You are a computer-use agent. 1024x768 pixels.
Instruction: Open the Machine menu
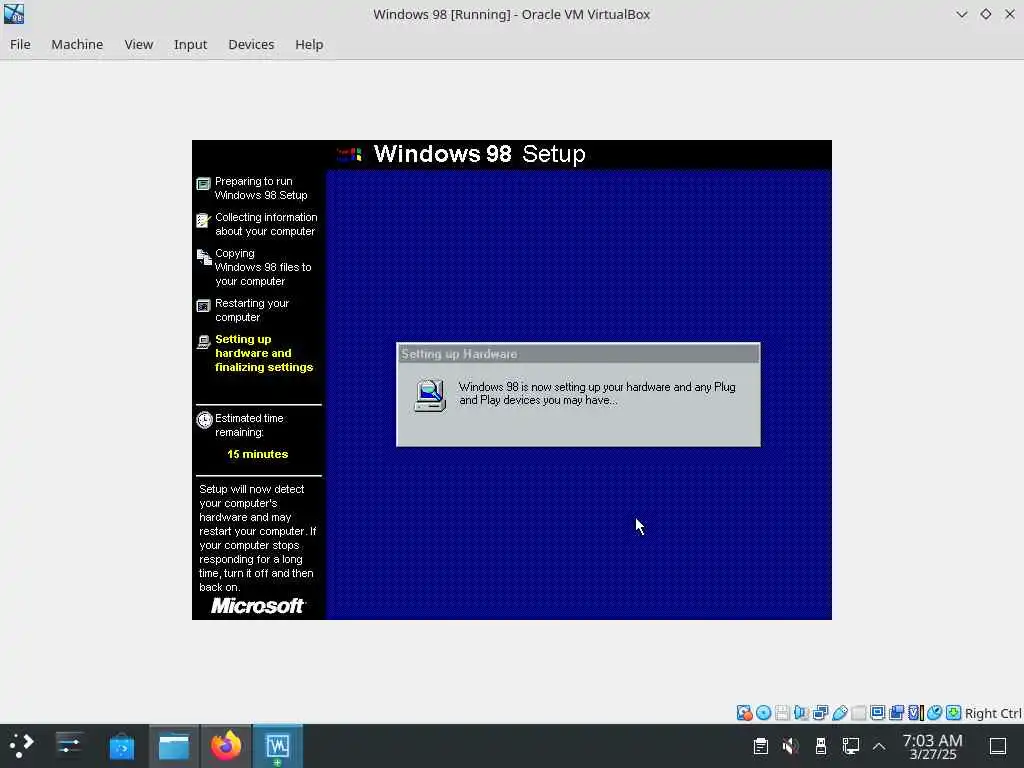[77, 44]
